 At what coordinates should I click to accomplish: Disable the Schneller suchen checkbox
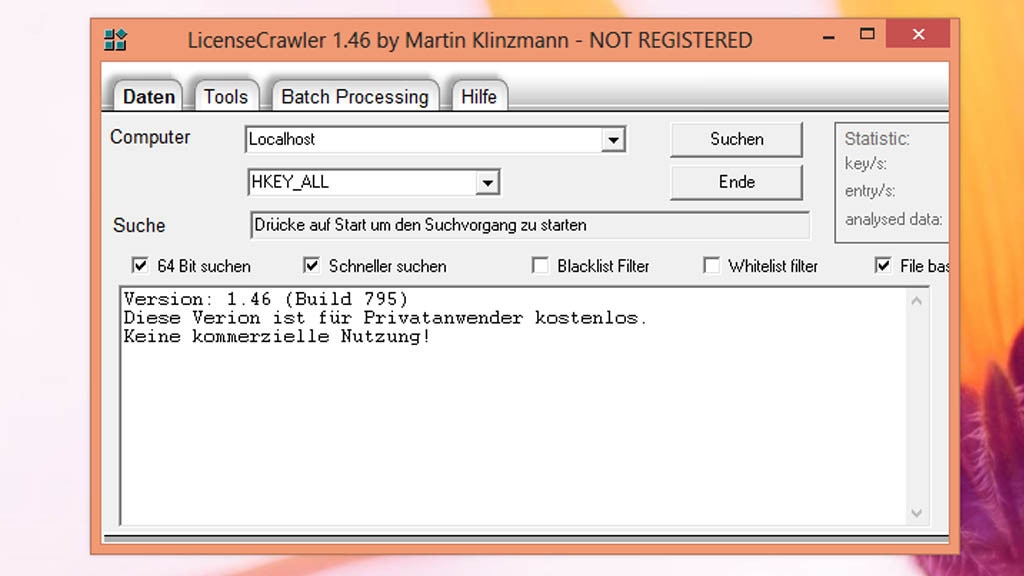coord(312,265)
